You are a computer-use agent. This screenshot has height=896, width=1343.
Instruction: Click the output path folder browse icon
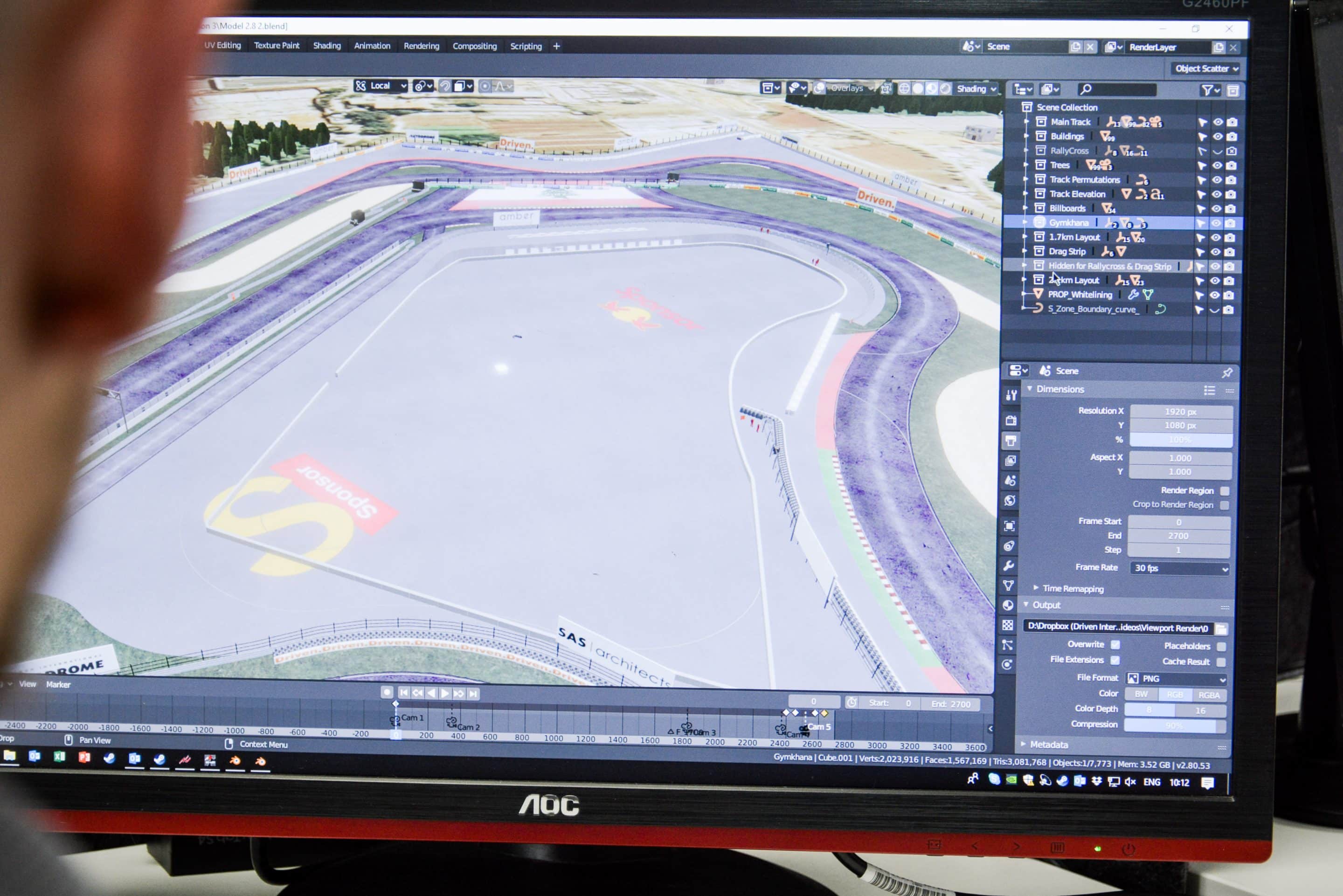pos(1221,628)
